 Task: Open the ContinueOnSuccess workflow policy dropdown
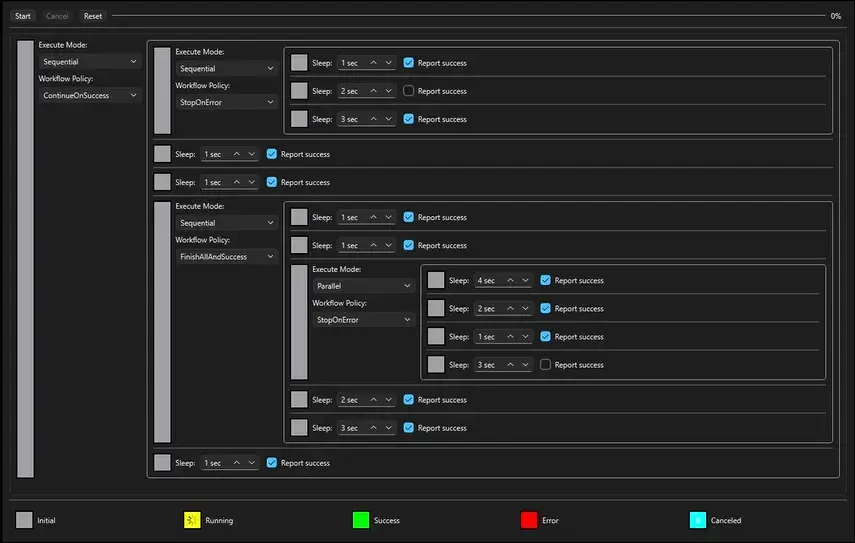[90, 95]
